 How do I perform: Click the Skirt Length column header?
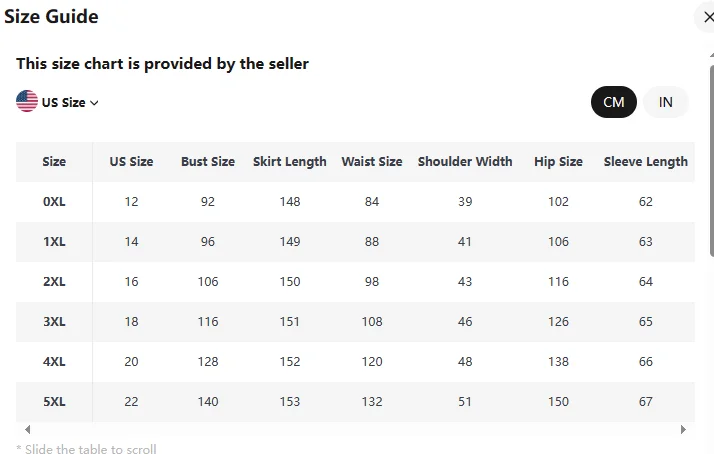[290, 161]
